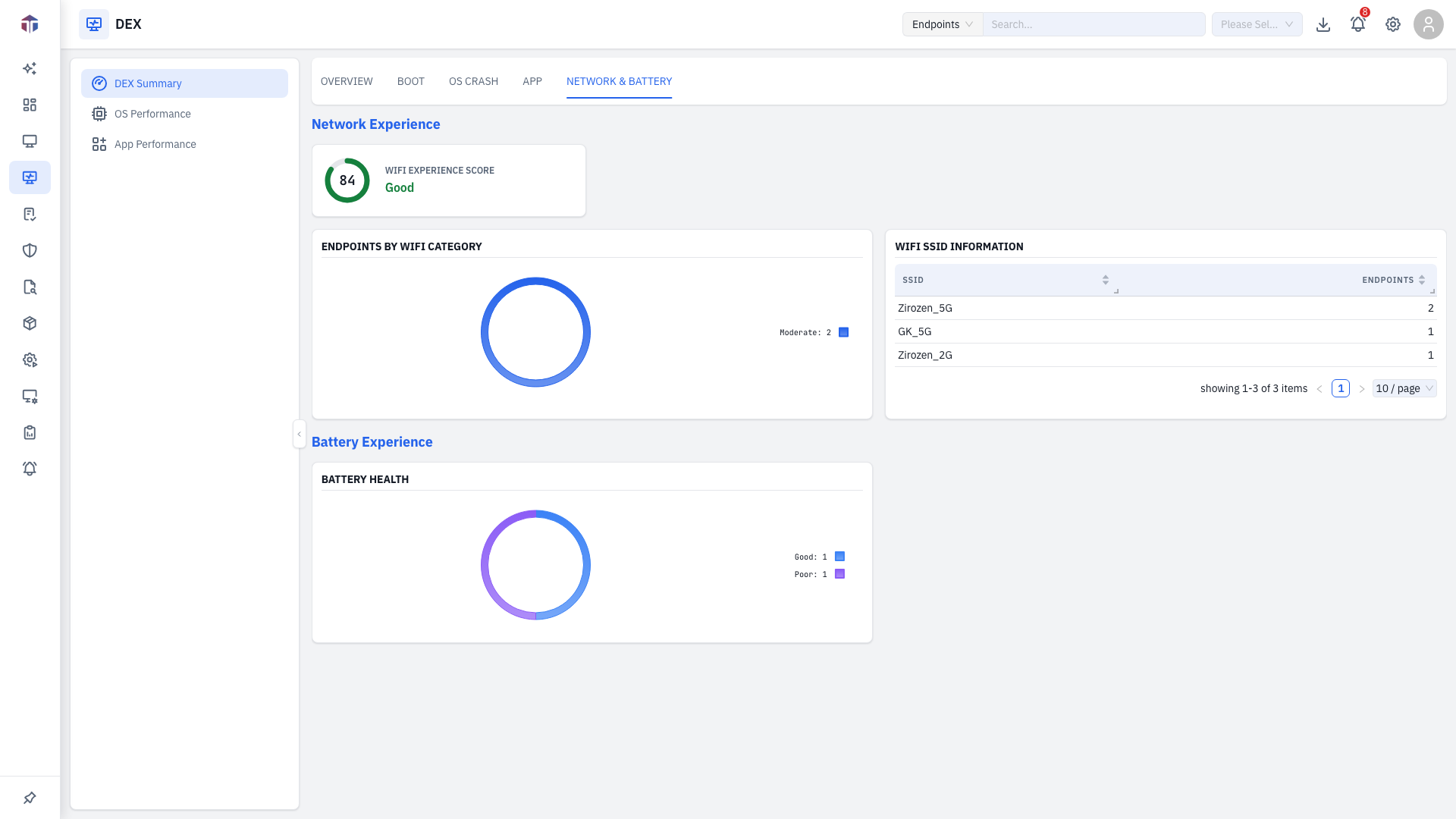Open the user profile avatar
Image resolution: width=1456 pixels, height=819 pixels.
[1429, 24]
